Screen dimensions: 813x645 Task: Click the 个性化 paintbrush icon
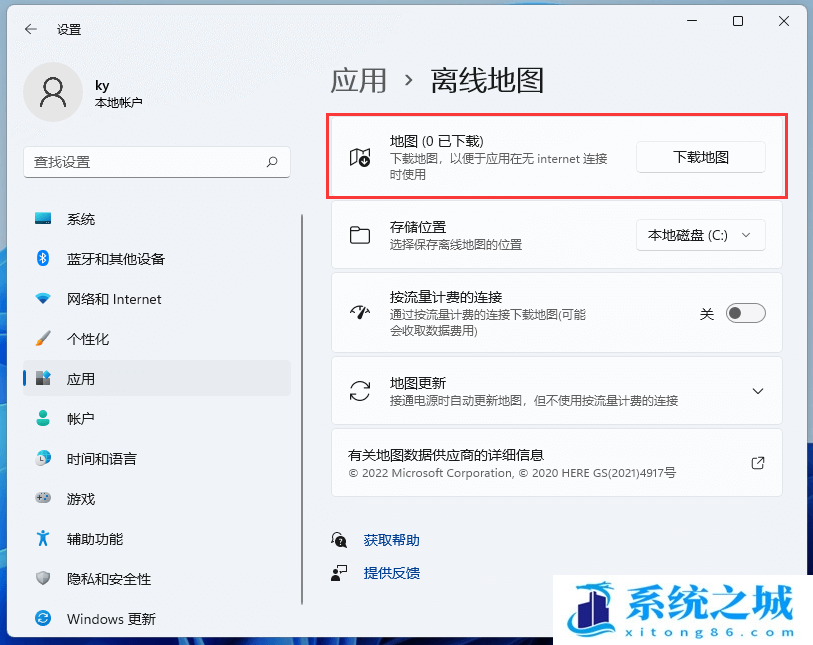coord(43,339)
